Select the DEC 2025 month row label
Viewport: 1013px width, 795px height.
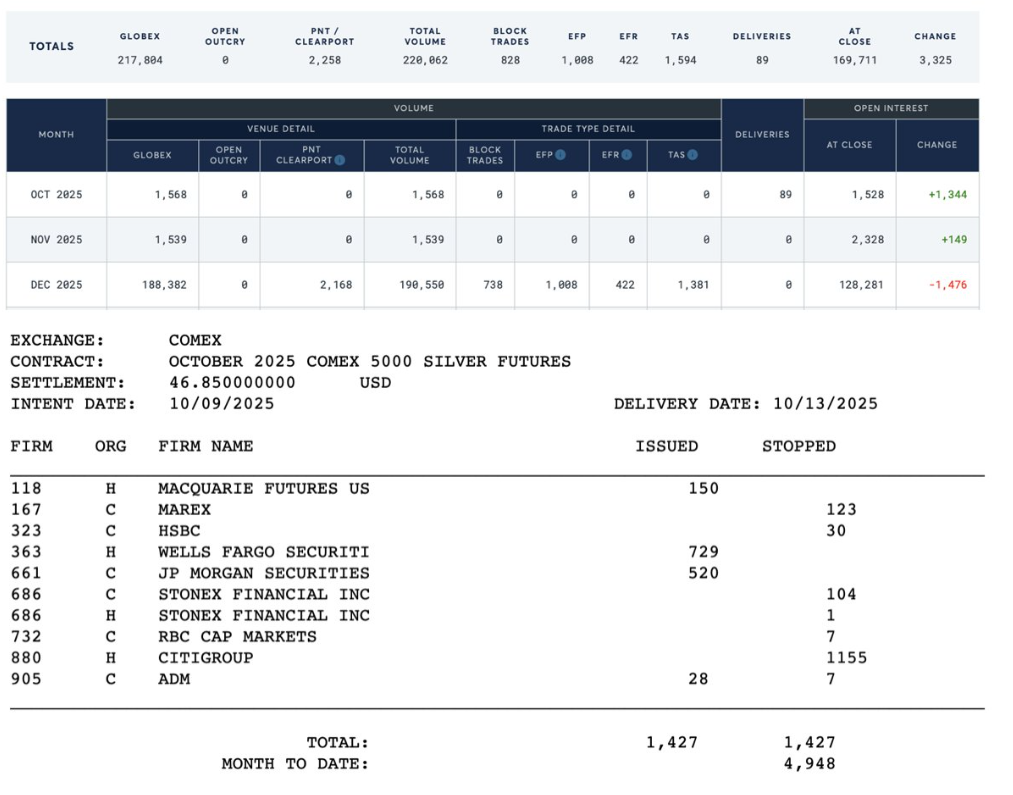[56, 285]
